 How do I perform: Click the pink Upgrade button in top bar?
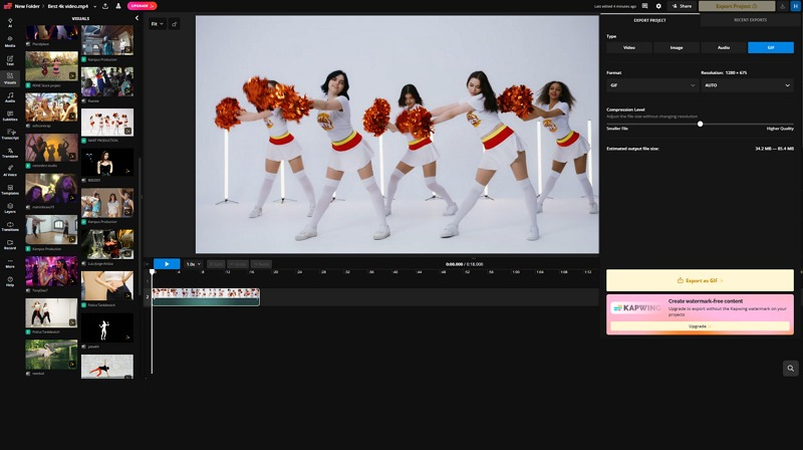142,6
